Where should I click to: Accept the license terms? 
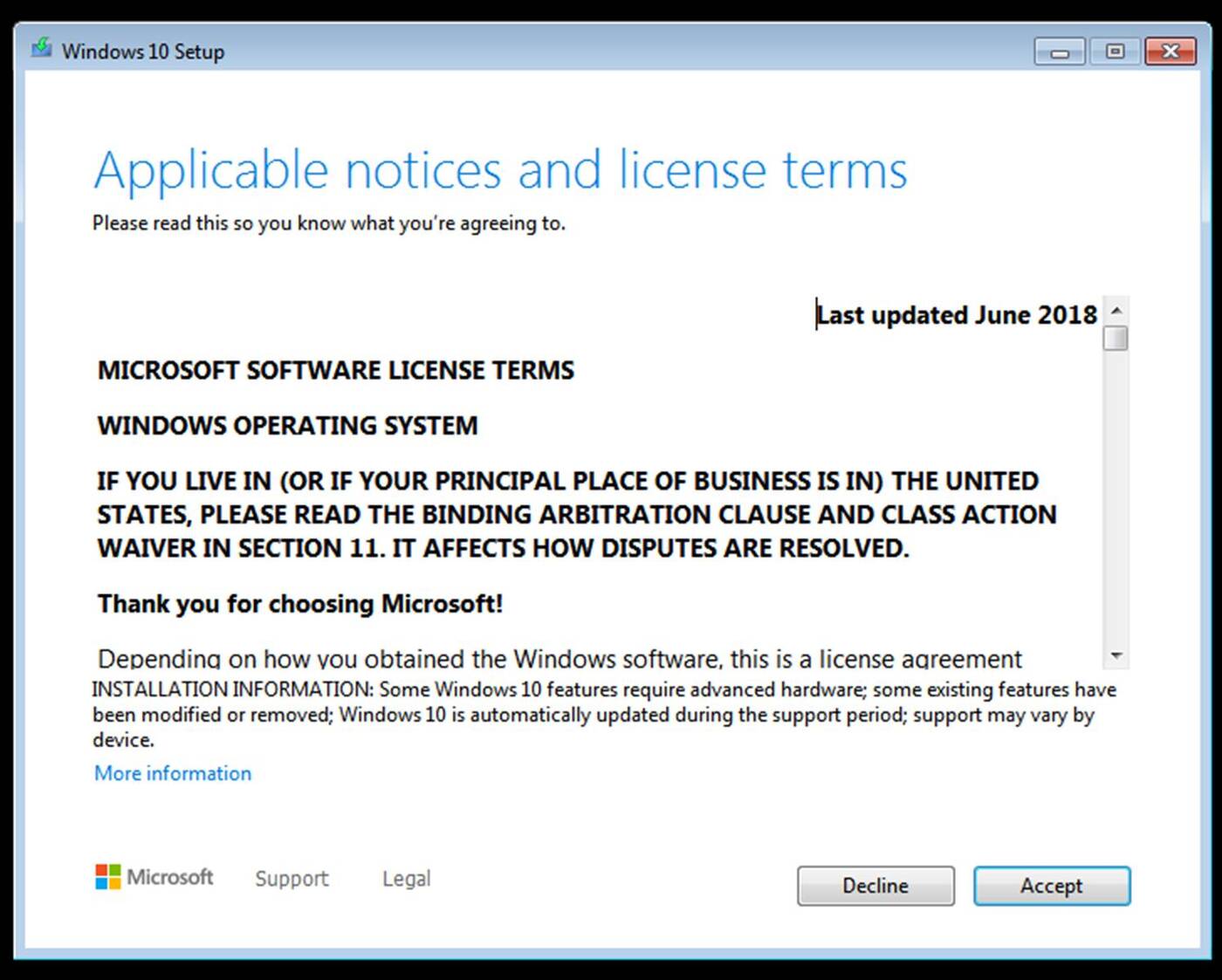pos(1051,886)
